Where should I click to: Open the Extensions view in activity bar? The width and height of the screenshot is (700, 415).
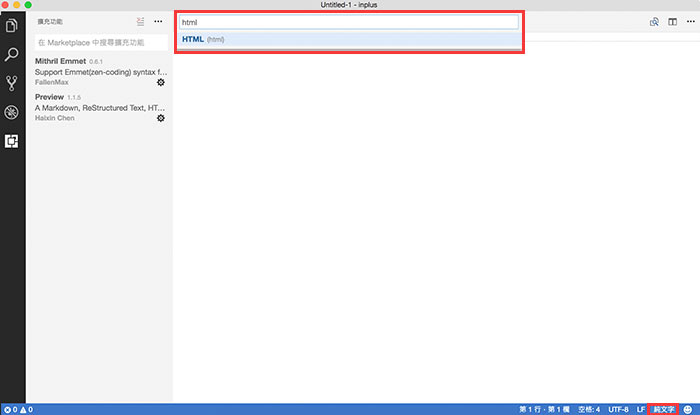[12, 141]
